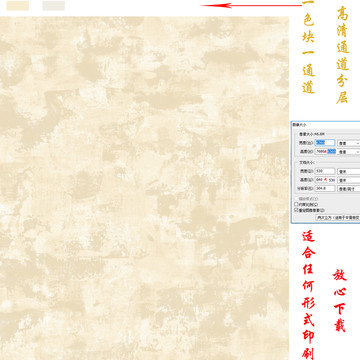Toggle the Constrain Proportions checkbox
360x360 pixels.
click(x=296, y=204)
